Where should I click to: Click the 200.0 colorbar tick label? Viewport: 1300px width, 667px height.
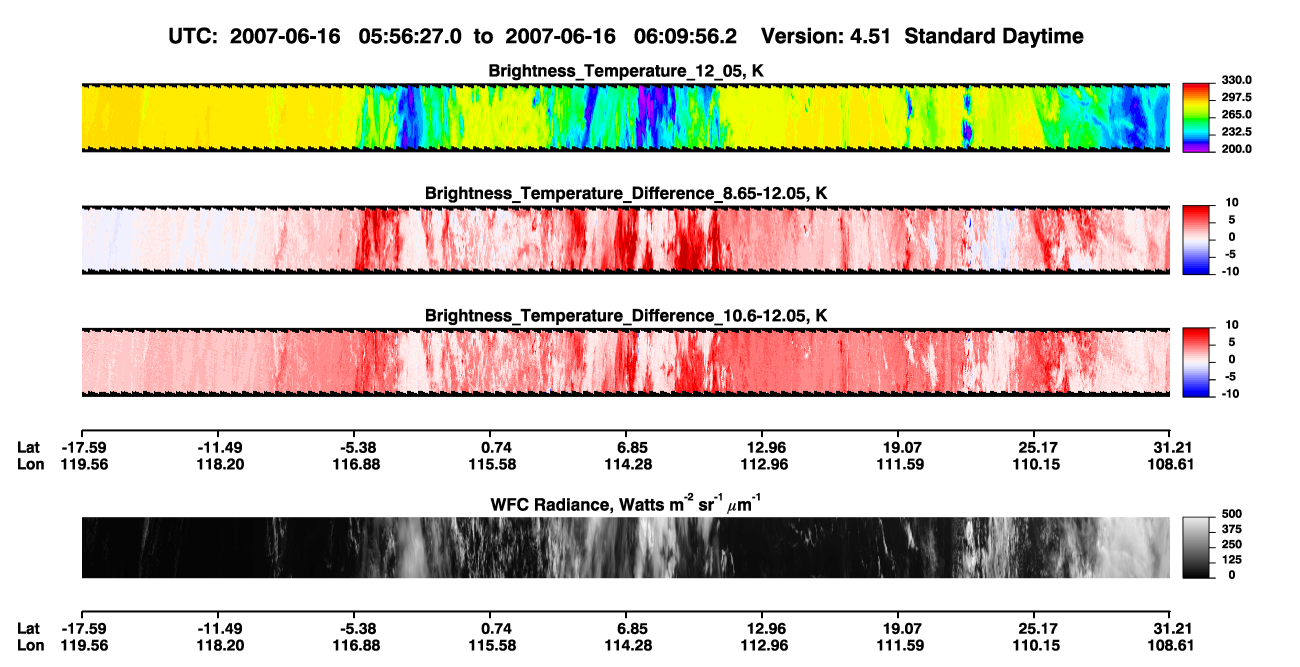point(1237,149)
